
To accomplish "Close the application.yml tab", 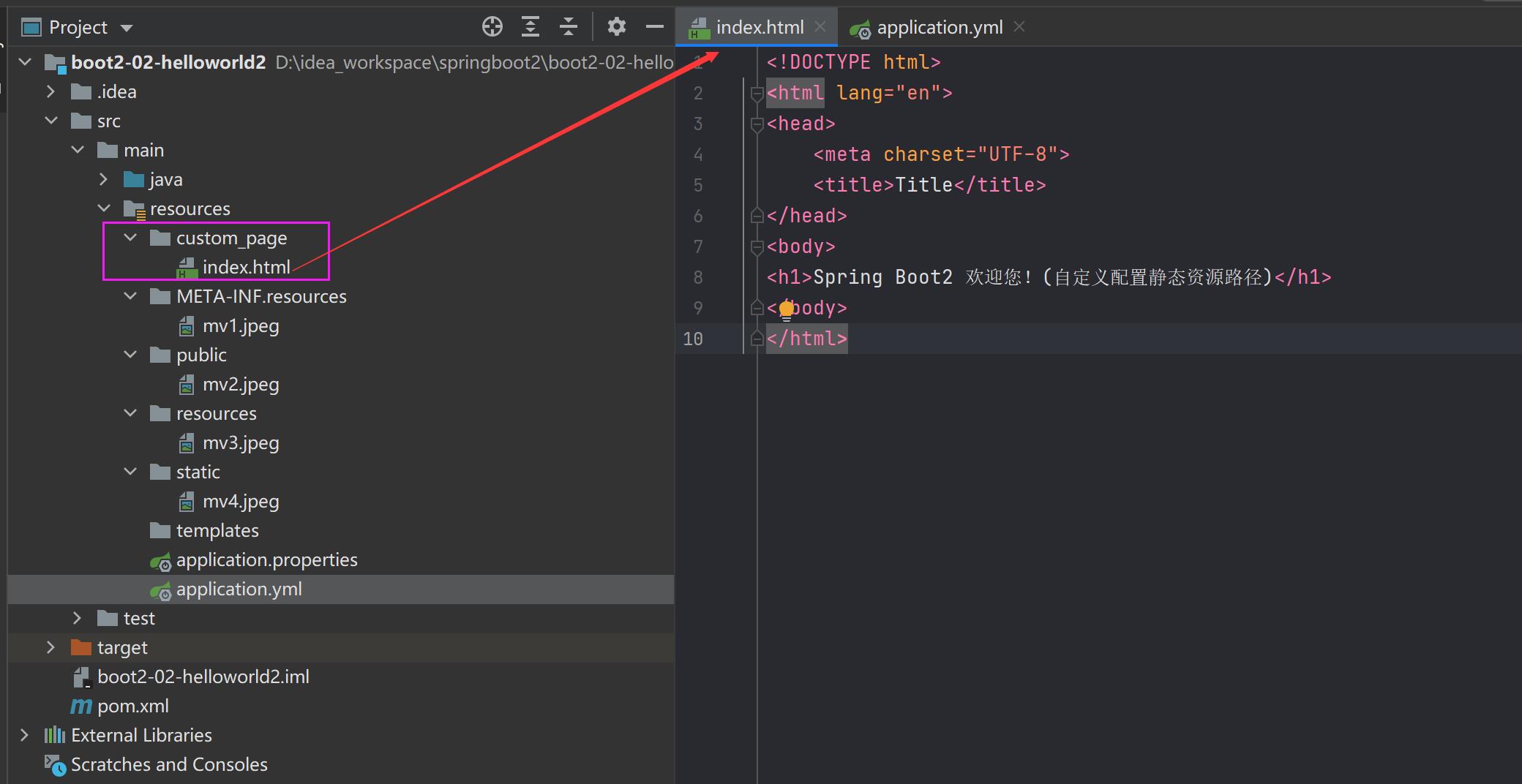I will point(1019,27).
